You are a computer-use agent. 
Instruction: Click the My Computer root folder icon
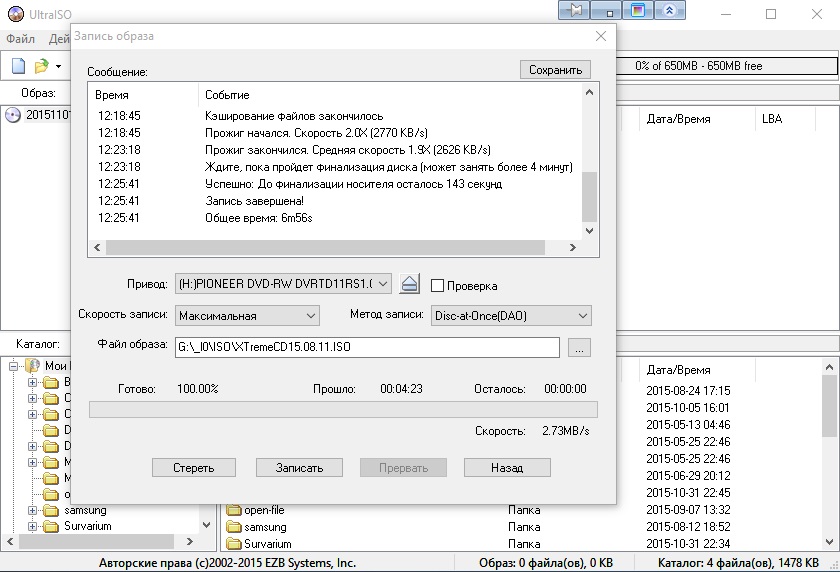point(33,366)
